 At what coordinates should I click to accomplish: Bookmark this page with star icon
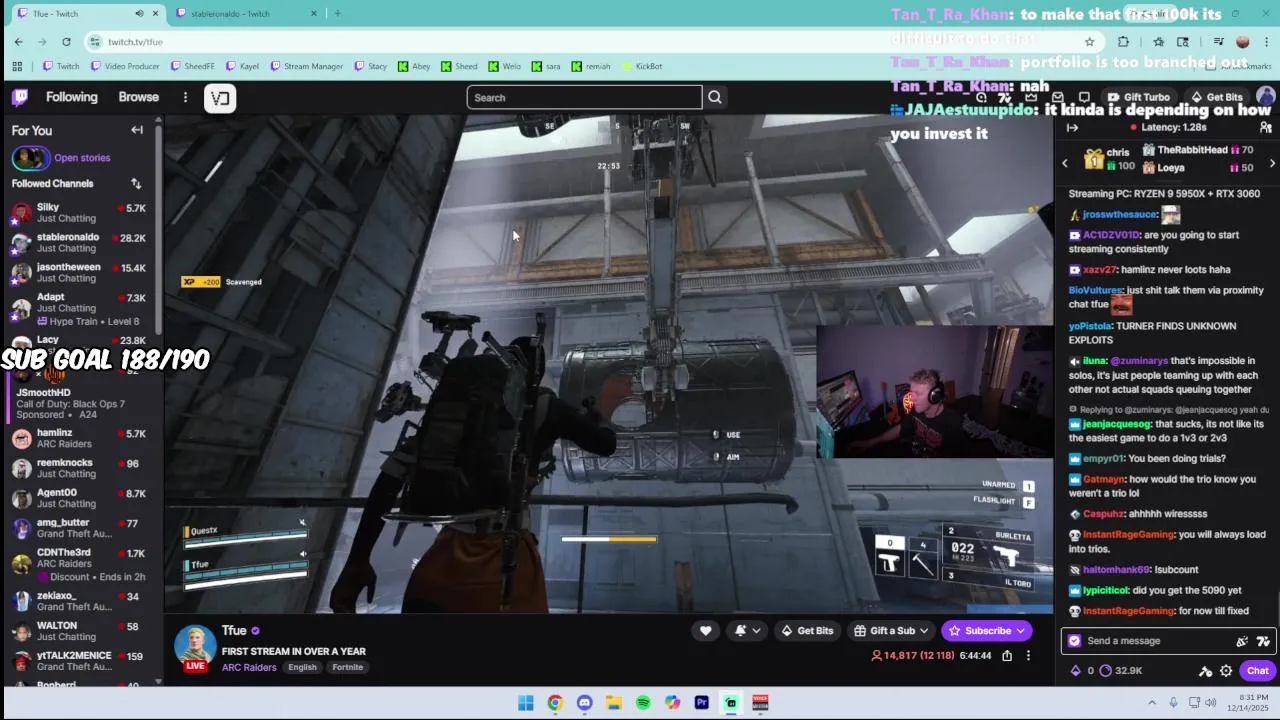coord(1089,41)
